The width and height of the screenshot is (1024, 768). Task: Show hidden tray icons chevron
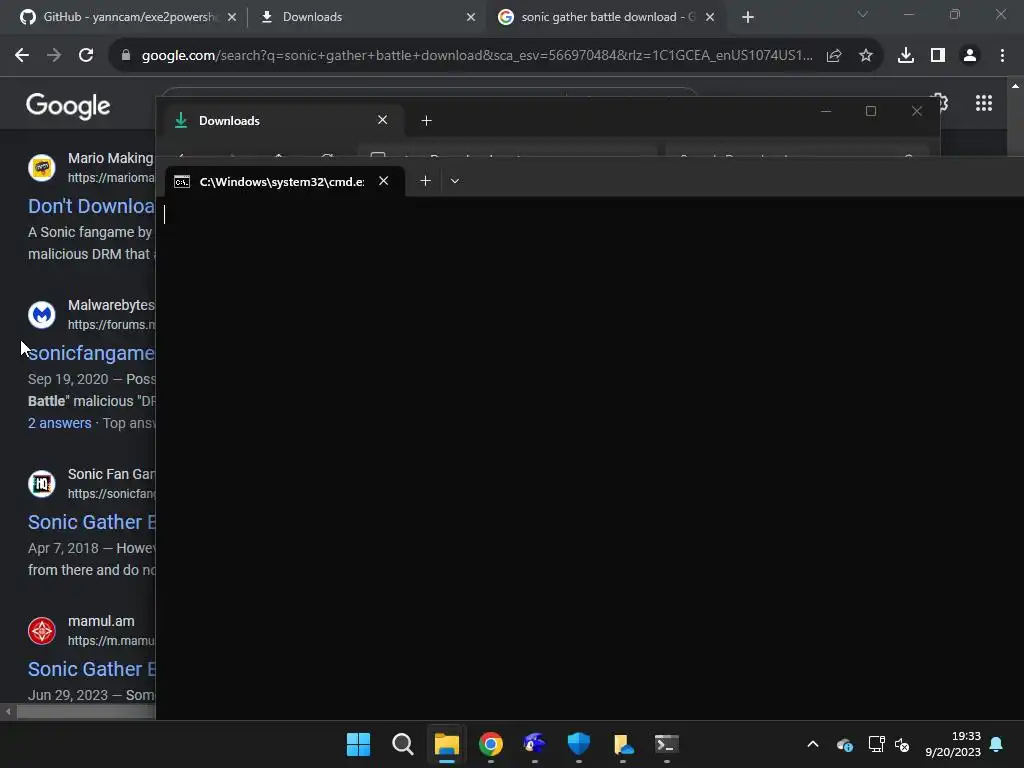(x=813, y=744)
